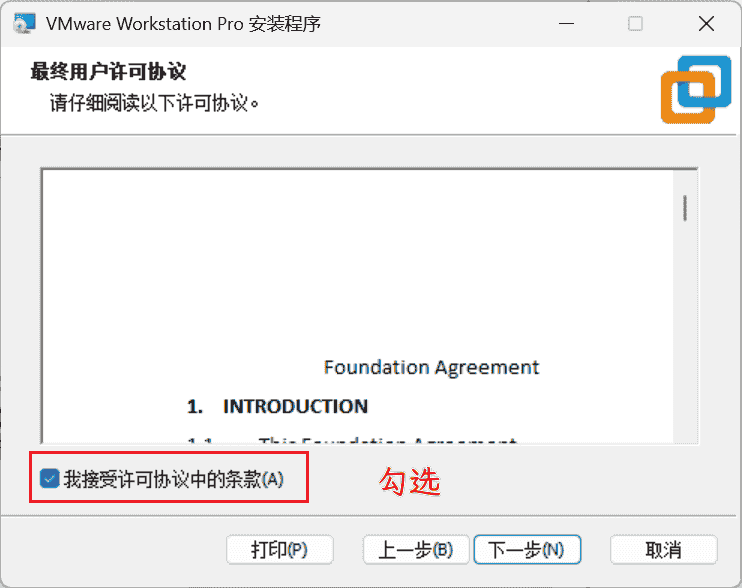Click the 最终用户许可协议 header
The width and height of the screenshot is (742, 588).
(108, 72)
